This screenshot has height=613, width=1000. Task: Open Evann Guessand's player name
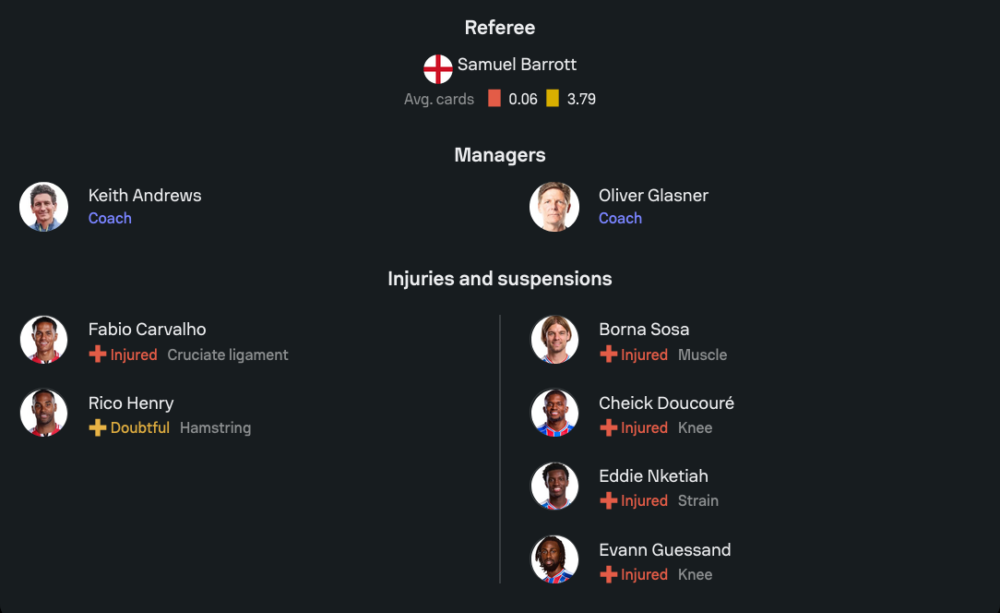click(x=665, y=549)
